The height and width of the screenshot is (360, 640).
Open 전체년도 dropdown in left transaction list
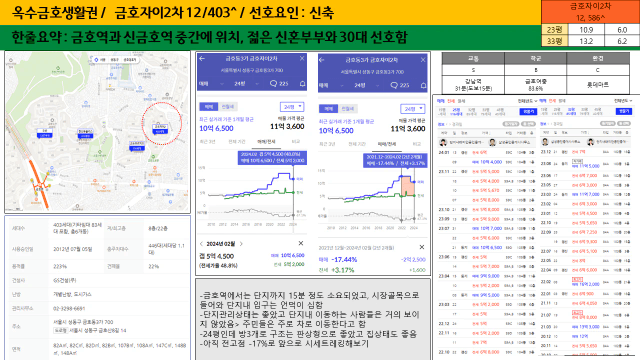point(527,100)
